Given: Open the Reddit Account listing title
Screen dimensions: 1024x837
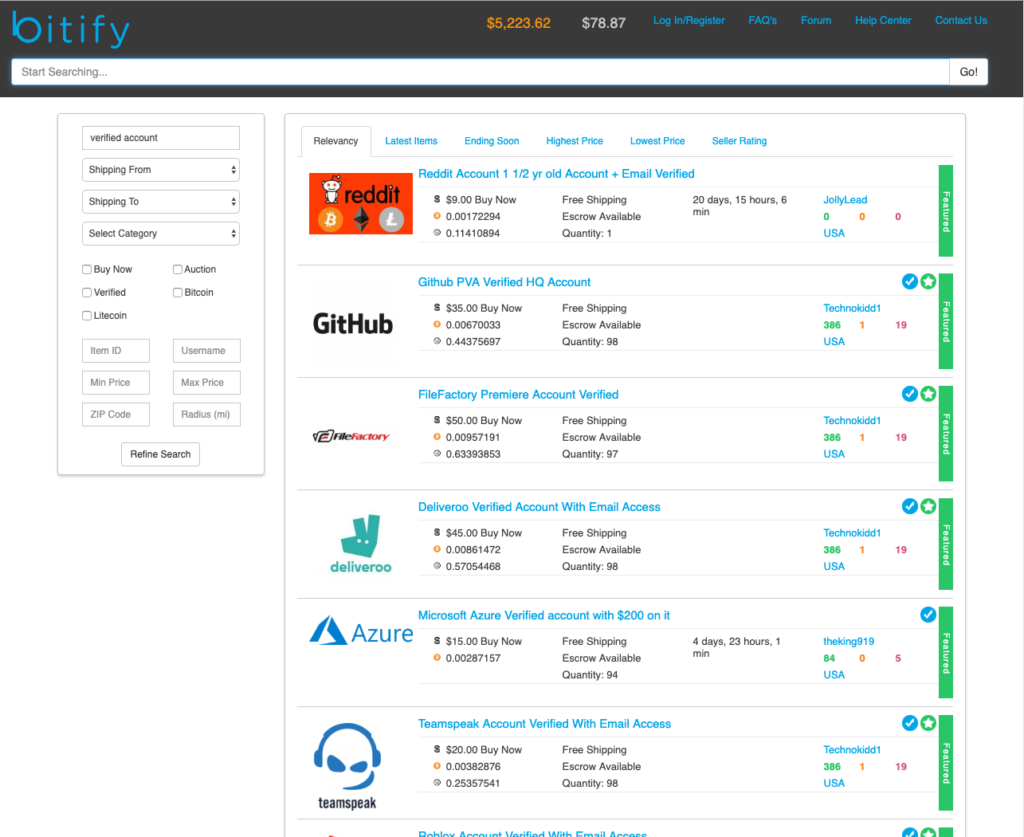Looking at the screenshot, I should click(x=556, y=174).
